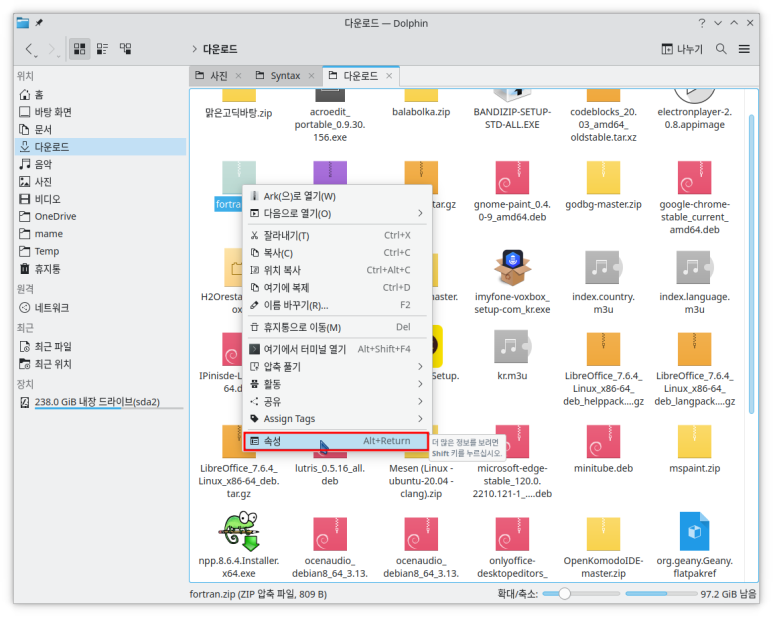This screenshot has height=617, width=773.
Task: Select mspaint.zip archive file
Action: point(694,448)
